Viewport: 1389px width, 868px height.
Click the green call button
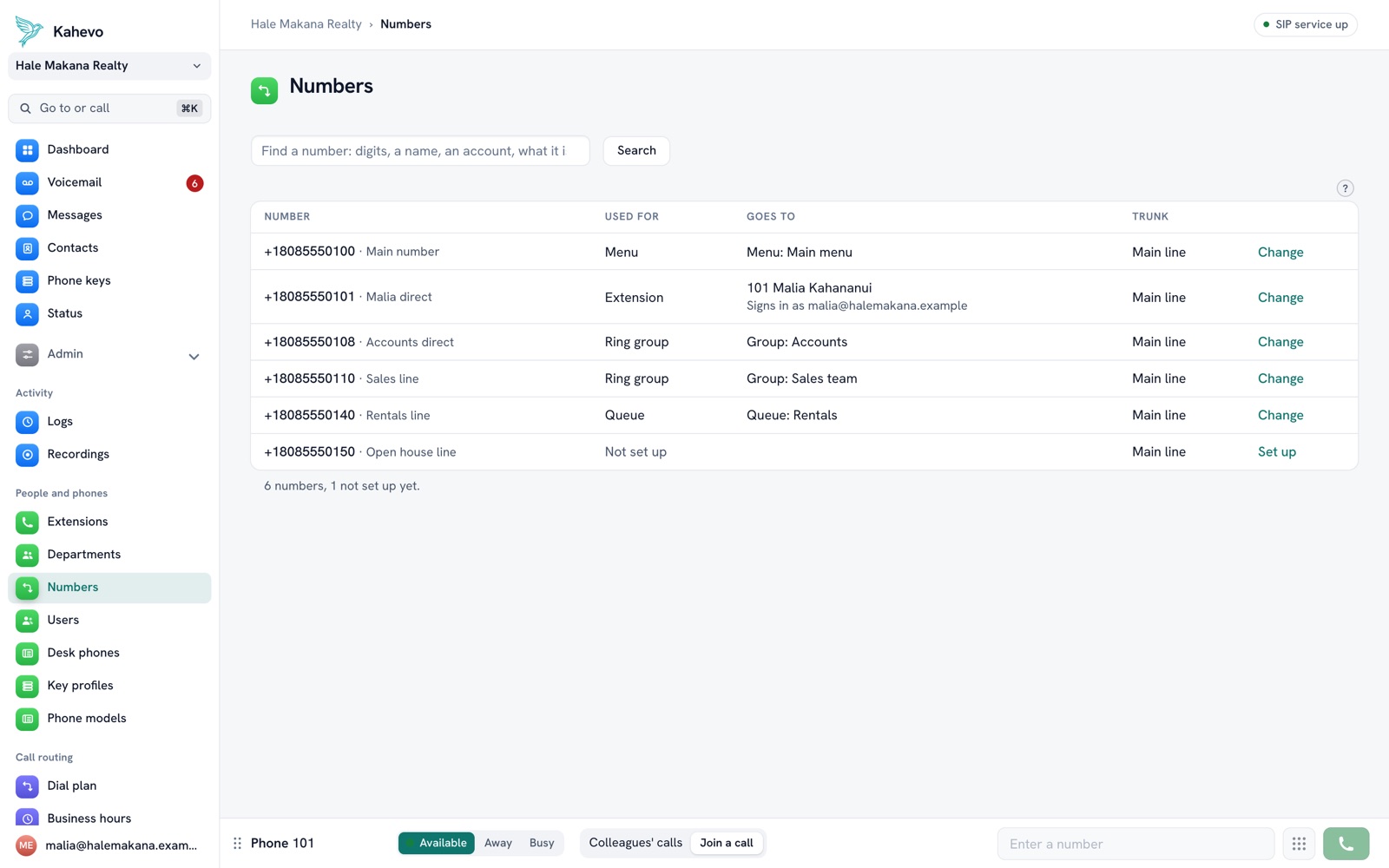click(x=1346, y=844)
